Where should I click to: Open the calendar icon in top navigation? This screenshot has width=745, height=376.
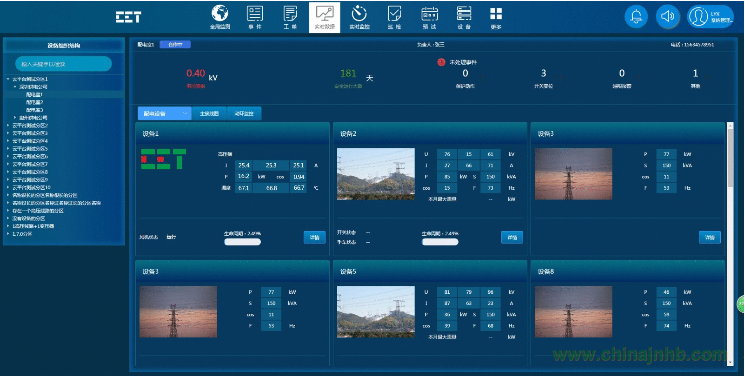click(x=430, y=17)
